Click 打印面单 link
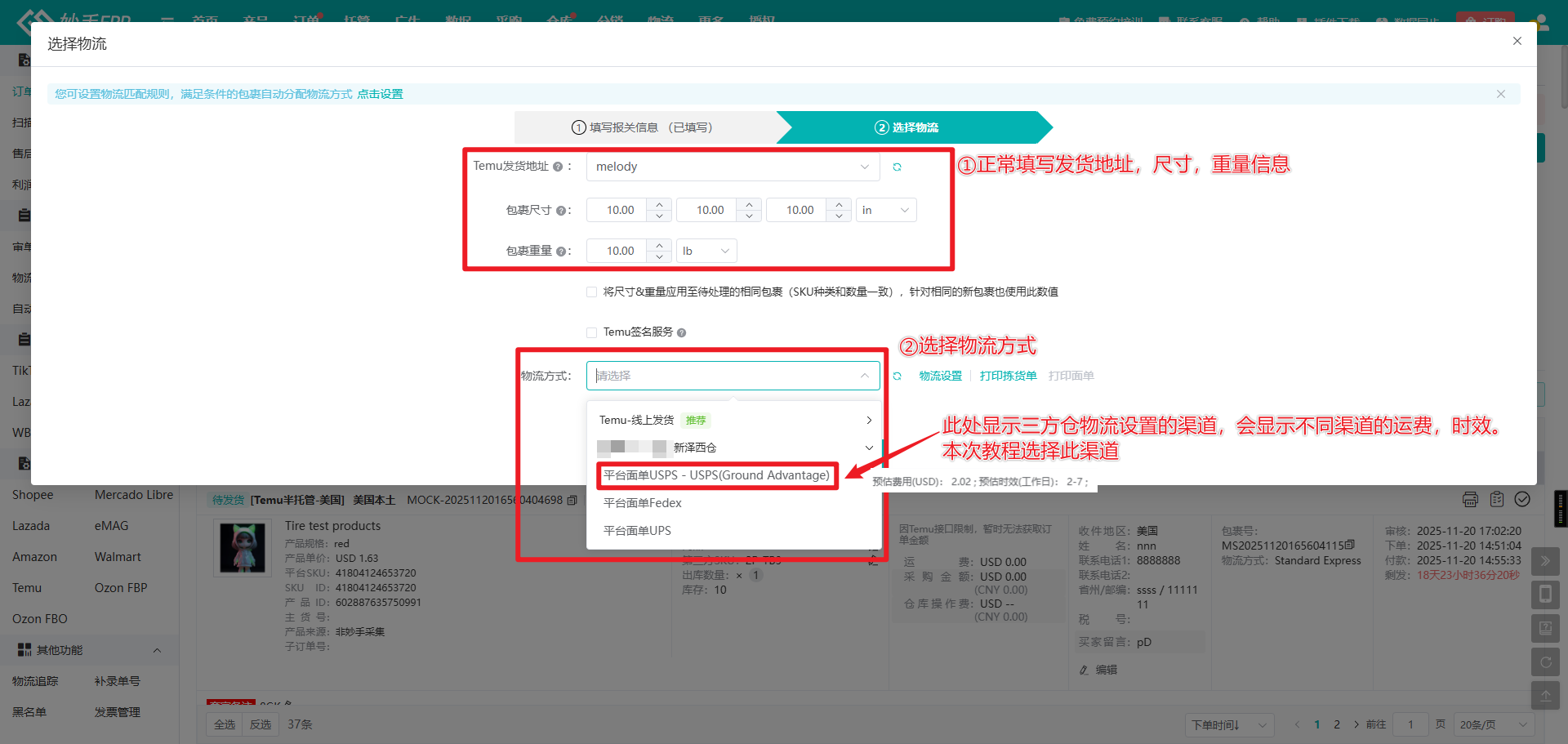Image resolution: width=1568 pixels, height=744 pixels. point(1071,376)
